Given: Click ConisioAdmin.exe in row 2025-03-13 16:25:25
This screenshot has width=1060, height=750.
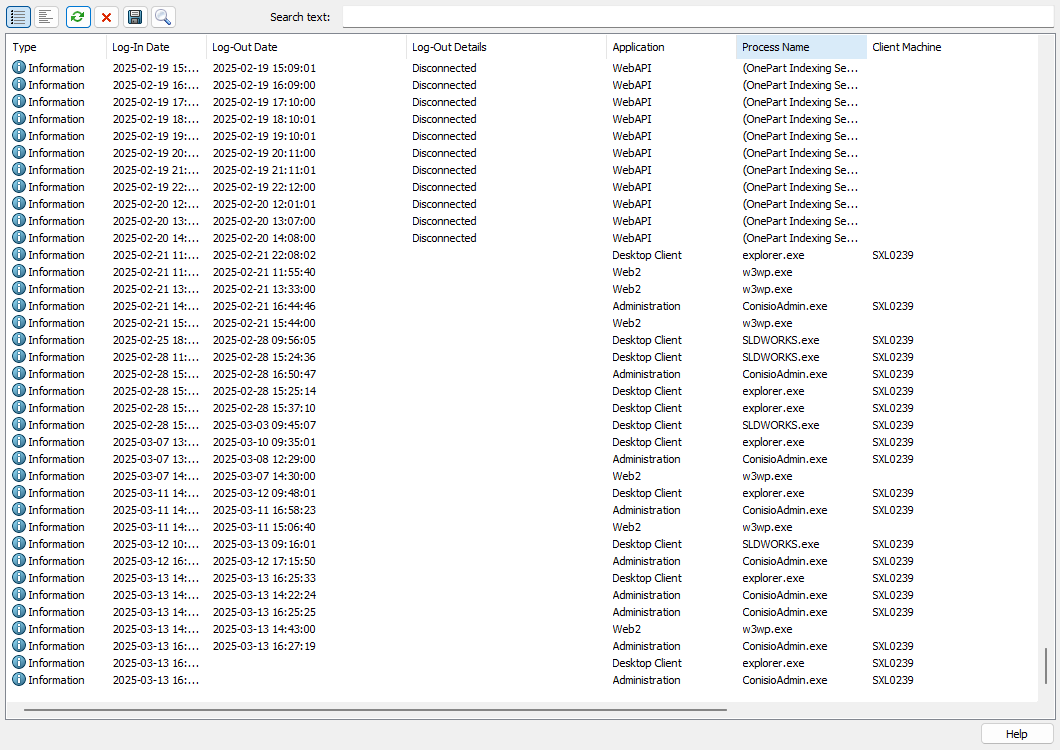Looking at the screenshot, I should coord(785,612).
